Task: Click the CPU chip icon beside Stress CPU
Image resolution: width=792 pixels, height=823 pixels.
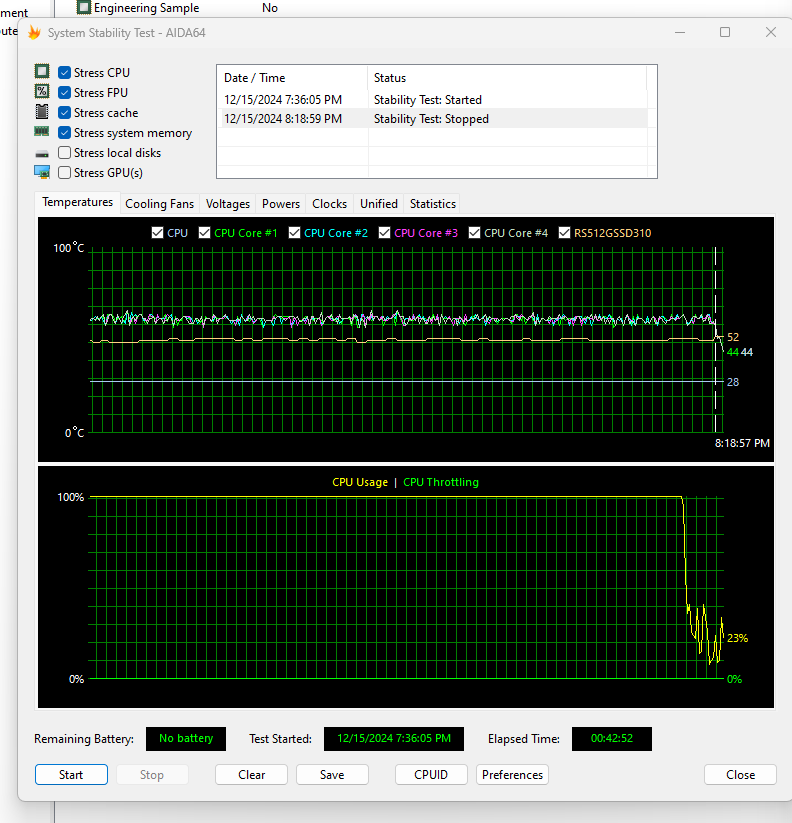Action: click(x=42, y=71)
